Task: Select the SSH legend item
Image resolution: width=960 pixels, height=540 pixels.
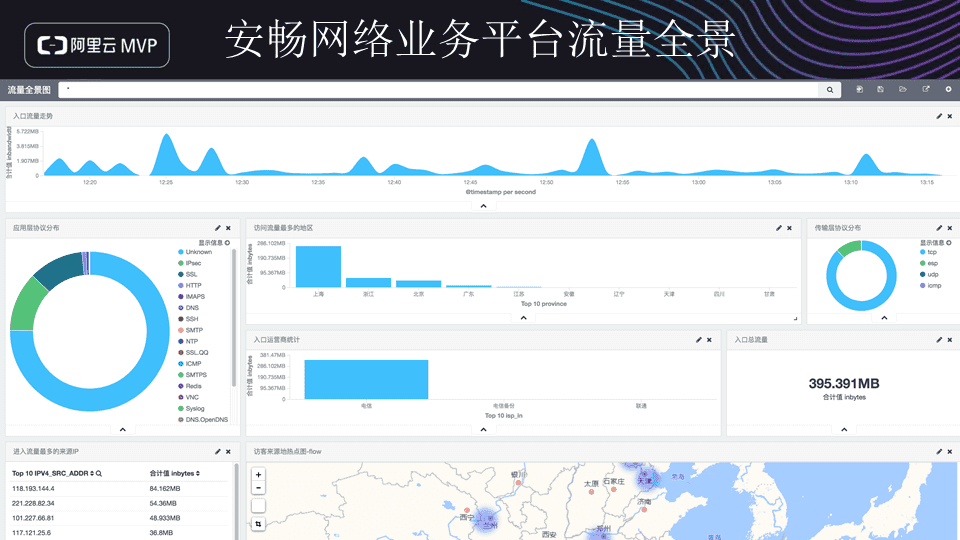Action: (188, 319)
